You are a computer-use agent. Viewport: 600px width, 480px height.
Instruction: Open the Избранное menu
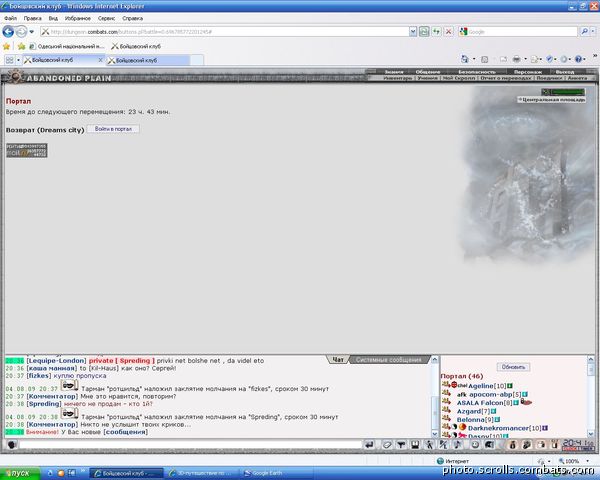(78, 18)
